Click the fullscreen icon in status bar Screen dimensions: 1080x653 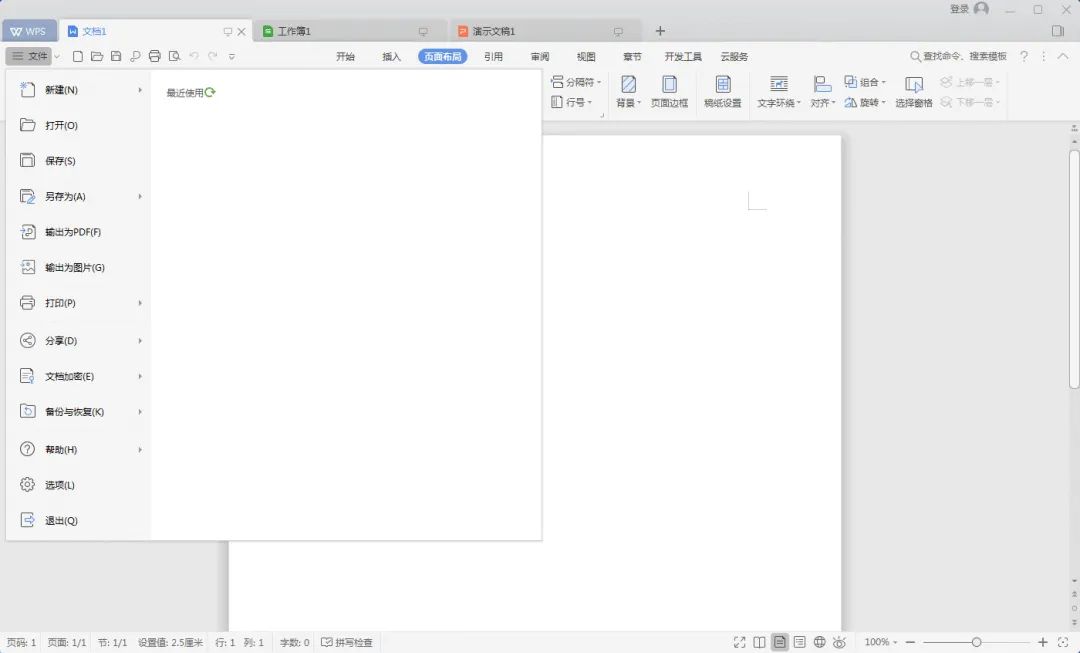point(739,642)
